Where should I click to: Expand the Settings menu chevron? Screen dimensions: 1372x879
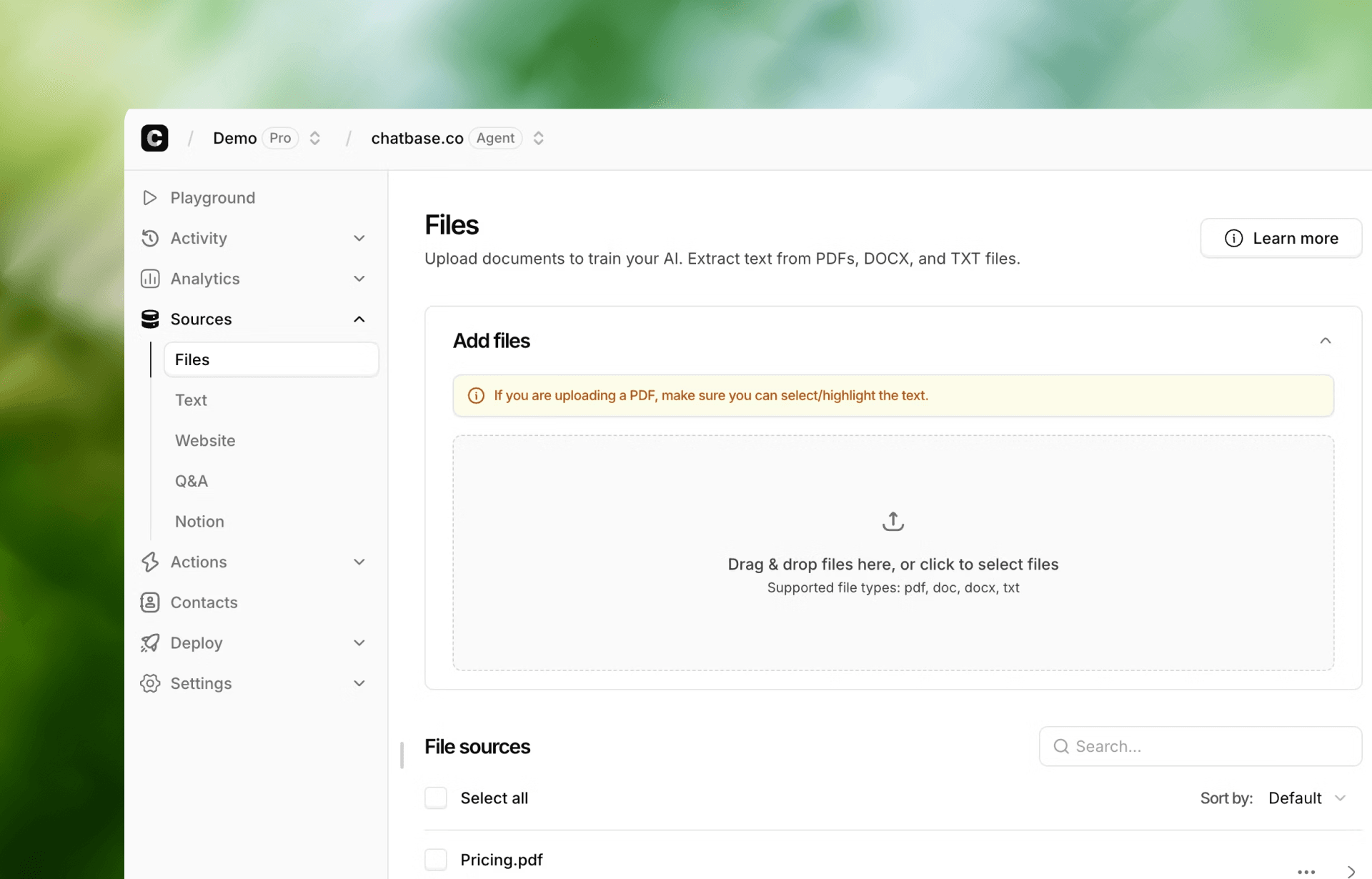coord(359,683)
